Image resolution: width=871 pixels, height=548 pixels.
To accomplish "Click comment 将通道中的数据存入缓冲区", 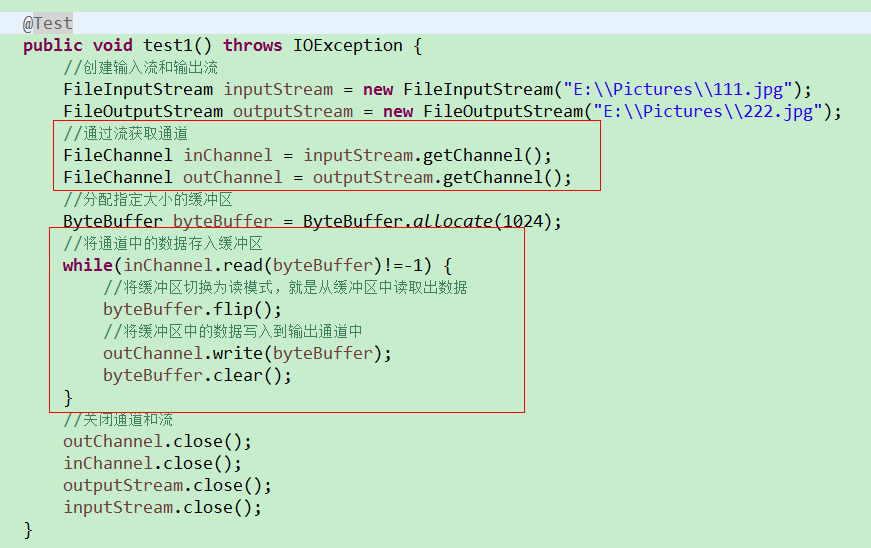I will [163, 243].
